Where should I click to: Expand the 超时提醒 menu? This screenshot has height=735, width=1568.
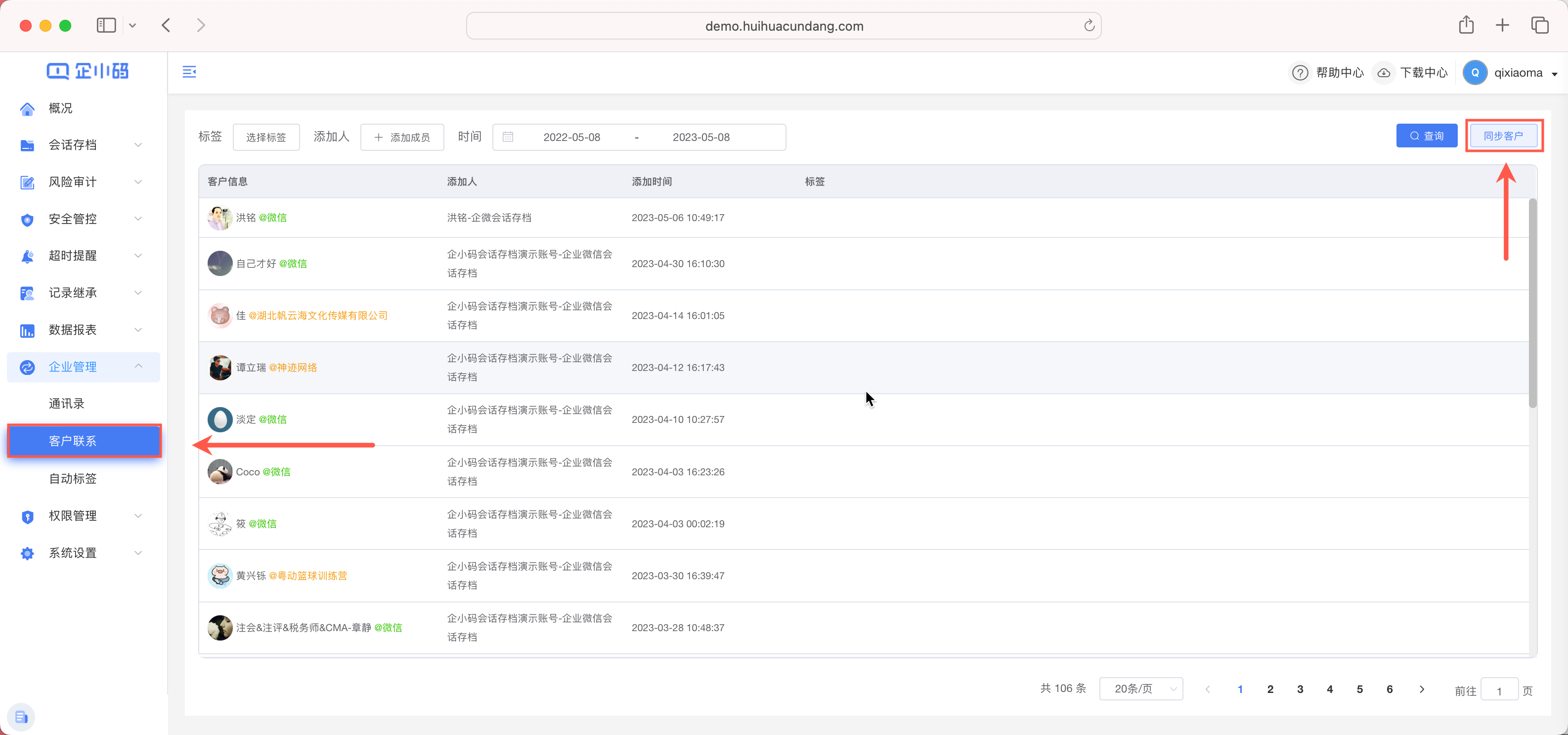click(138, 256)
